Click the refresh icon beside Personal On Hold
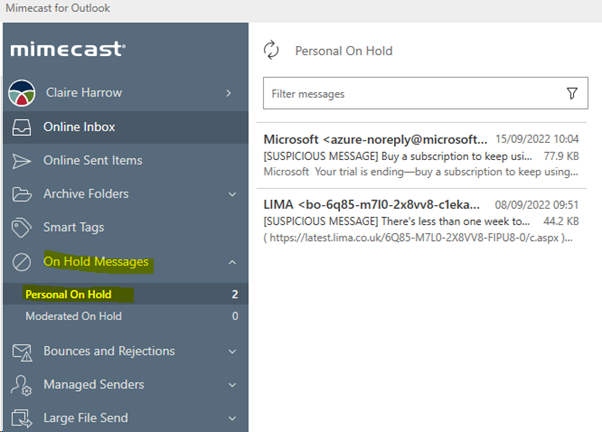This screenshot has width=602, height=432. 271,50
